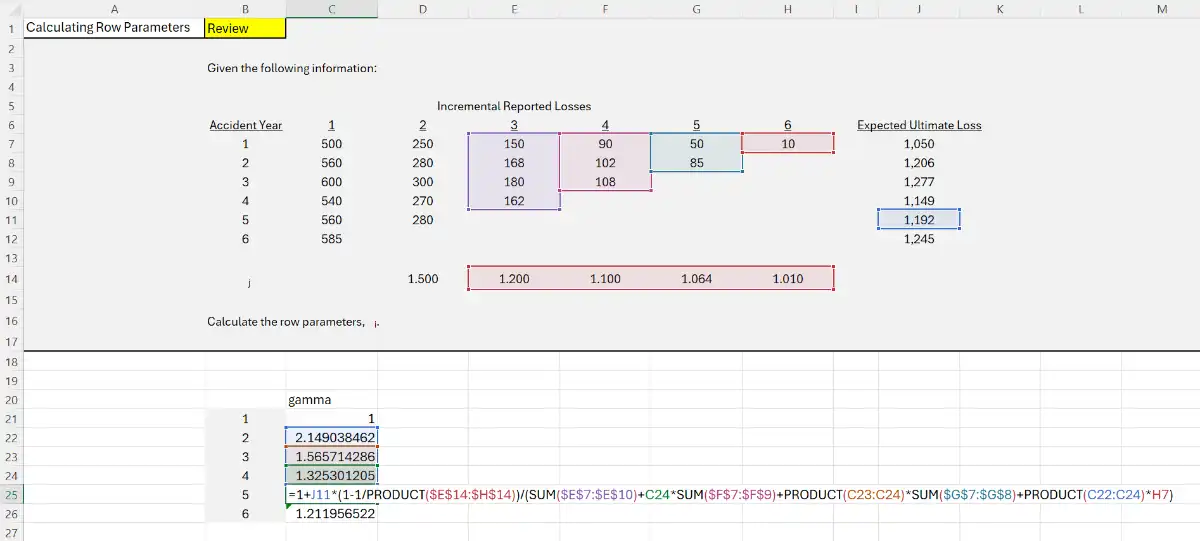Viewport: 1200px width, 541px height.
Task: Click the 1.500 factor cell
Action: tap(423, 279)
